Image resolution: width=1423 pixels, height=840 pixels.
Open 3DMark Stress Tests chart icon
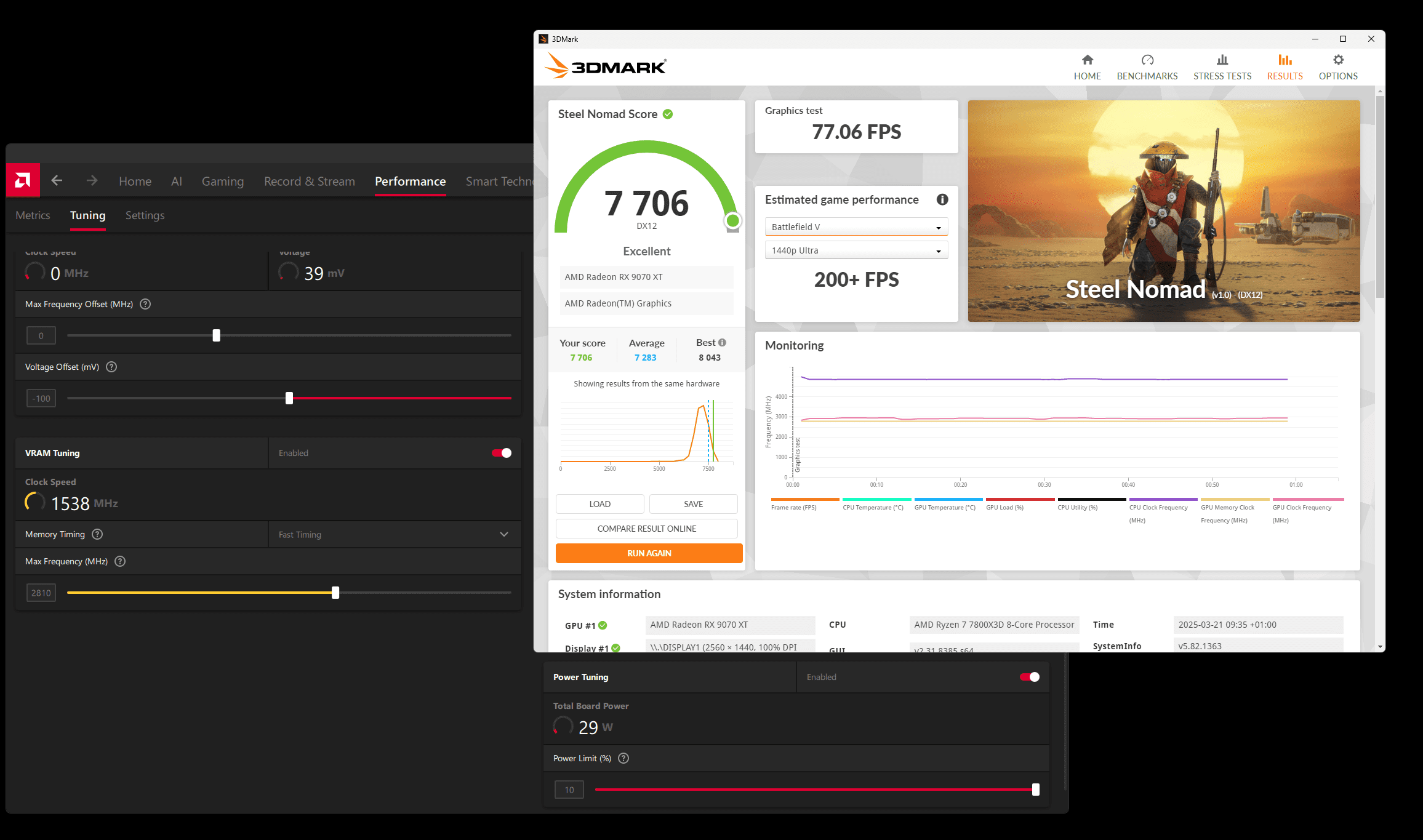(1222, 60)
